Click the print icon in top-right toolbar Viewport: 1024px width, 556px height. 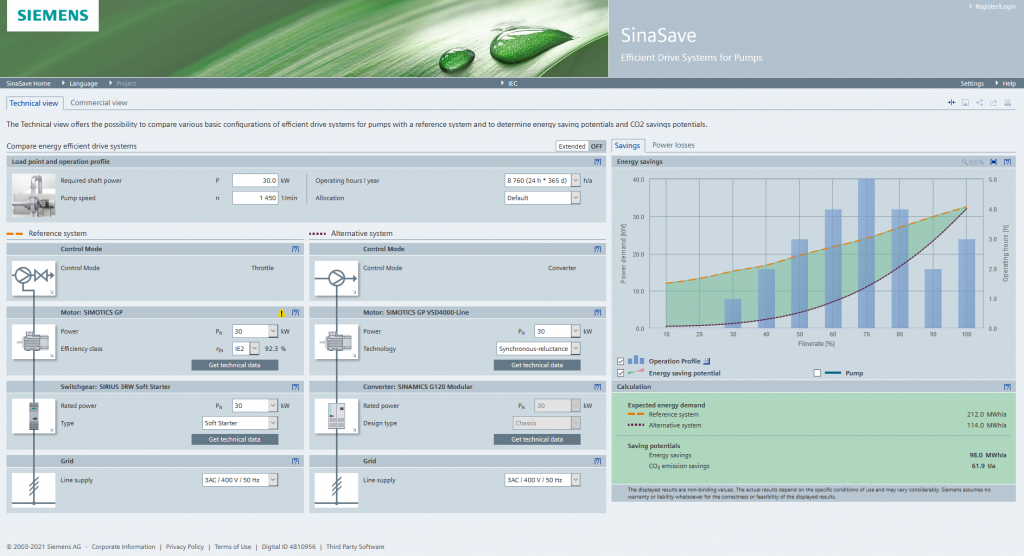pyautogui.click(x=1008, y=103)
